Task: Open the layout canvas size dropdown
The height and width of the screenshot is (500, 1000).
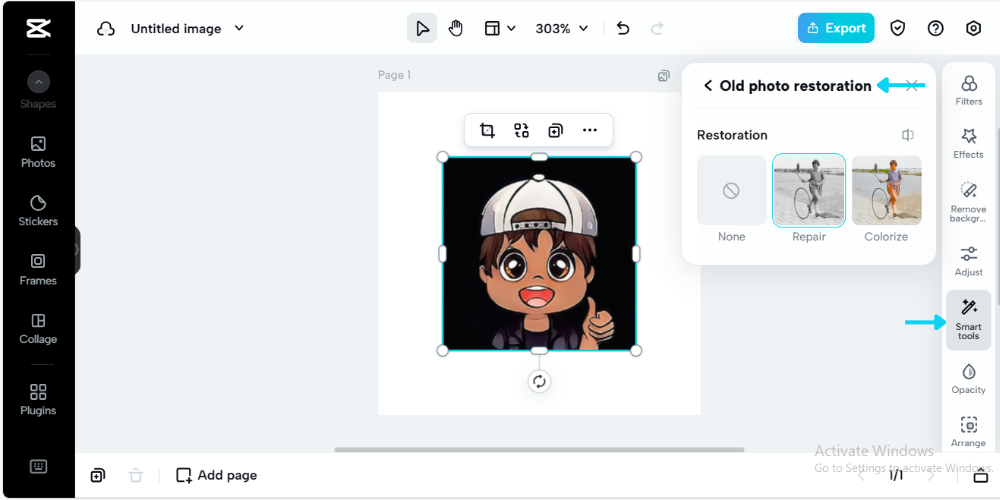Action: 500,29
